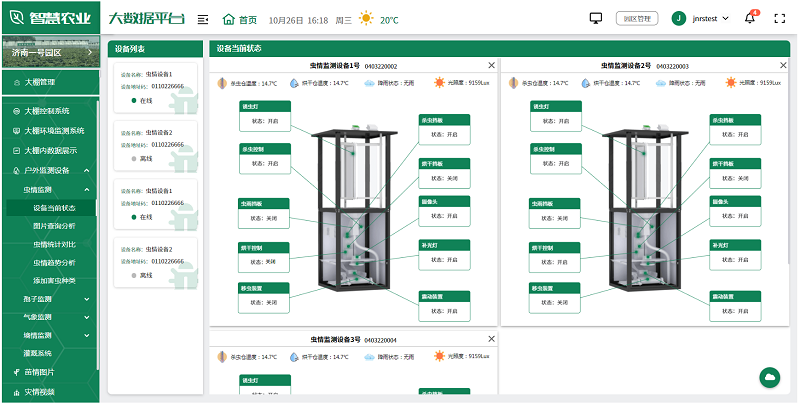Click the home icon next to 首页
800x404 pixels.
[228, 19]
